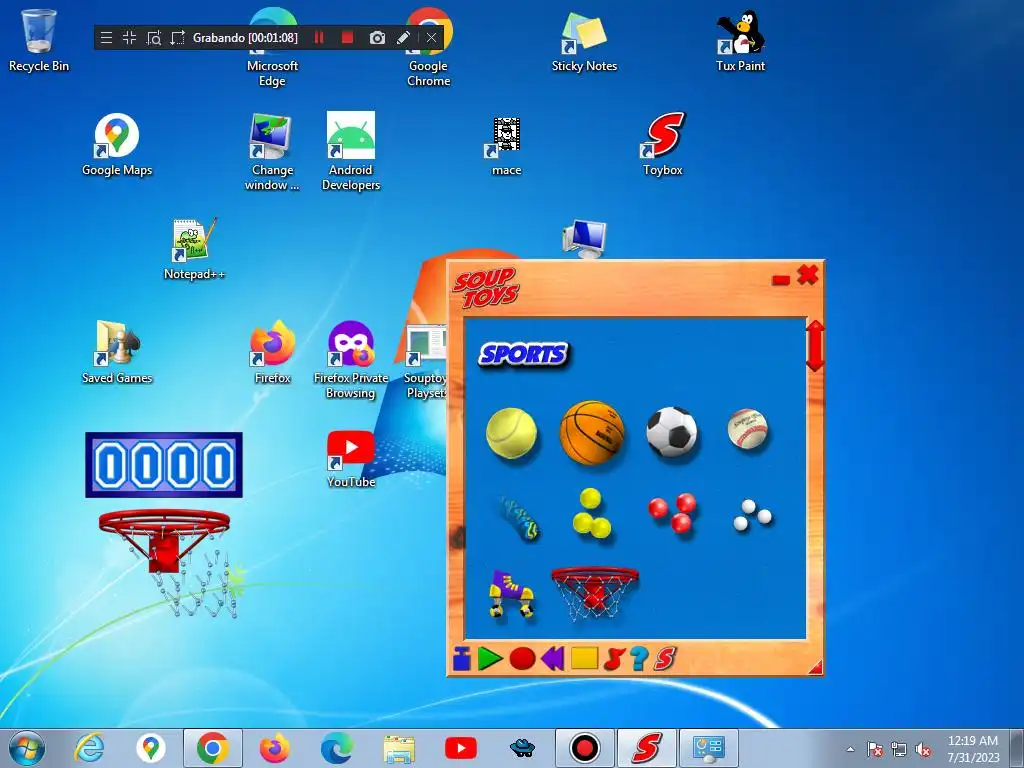Select the Souptoys Playsets desktop shortcut
The image size is (1024, 768).
tap(425, 362)
